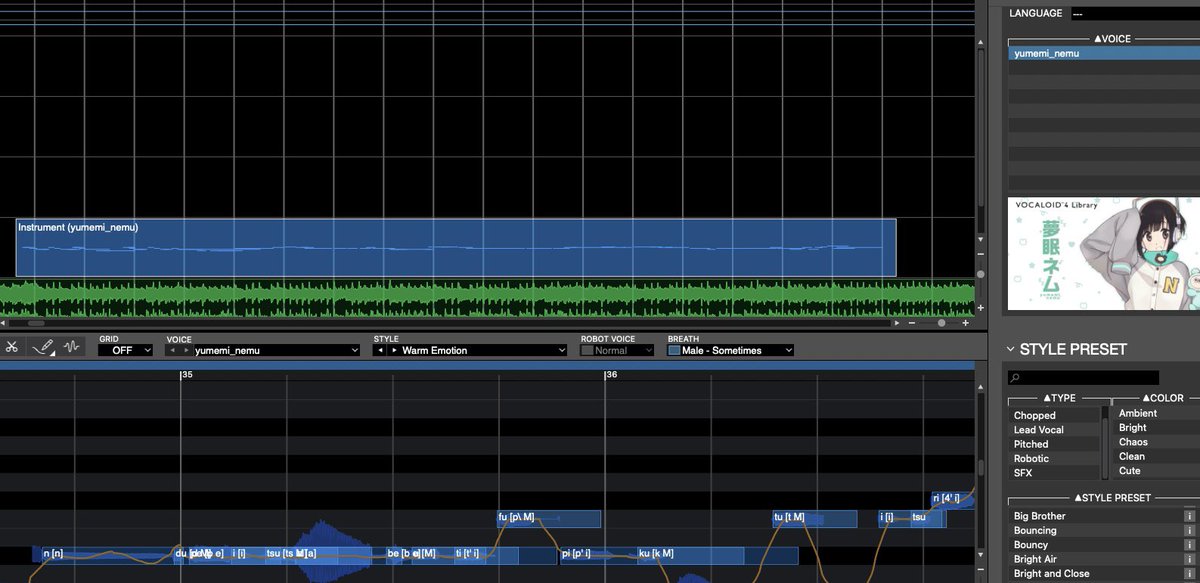Choose the Bouncing style preset
The width and height of the screenshot is (1200, 583).
point(1095,531)
